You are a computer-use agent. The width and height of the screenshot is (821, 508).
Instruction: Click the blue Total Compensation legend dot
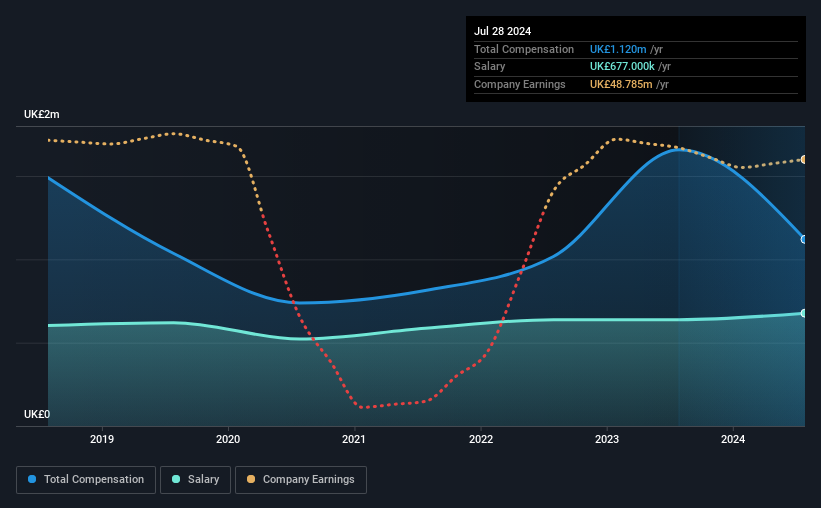click(32, 479)
